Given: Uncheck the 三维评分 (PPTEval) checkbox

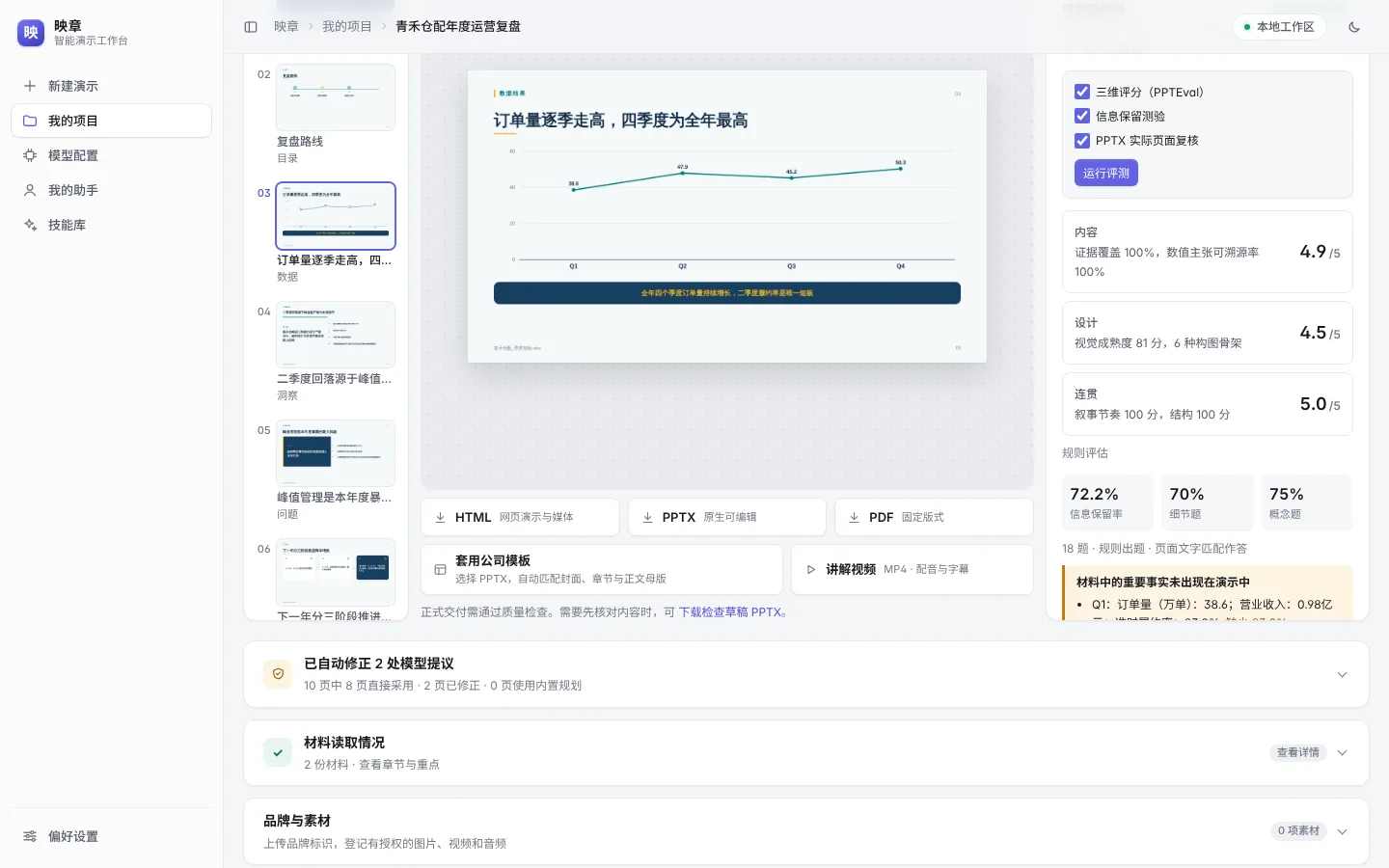Looking at the screenshot, I should (1082, 92).
